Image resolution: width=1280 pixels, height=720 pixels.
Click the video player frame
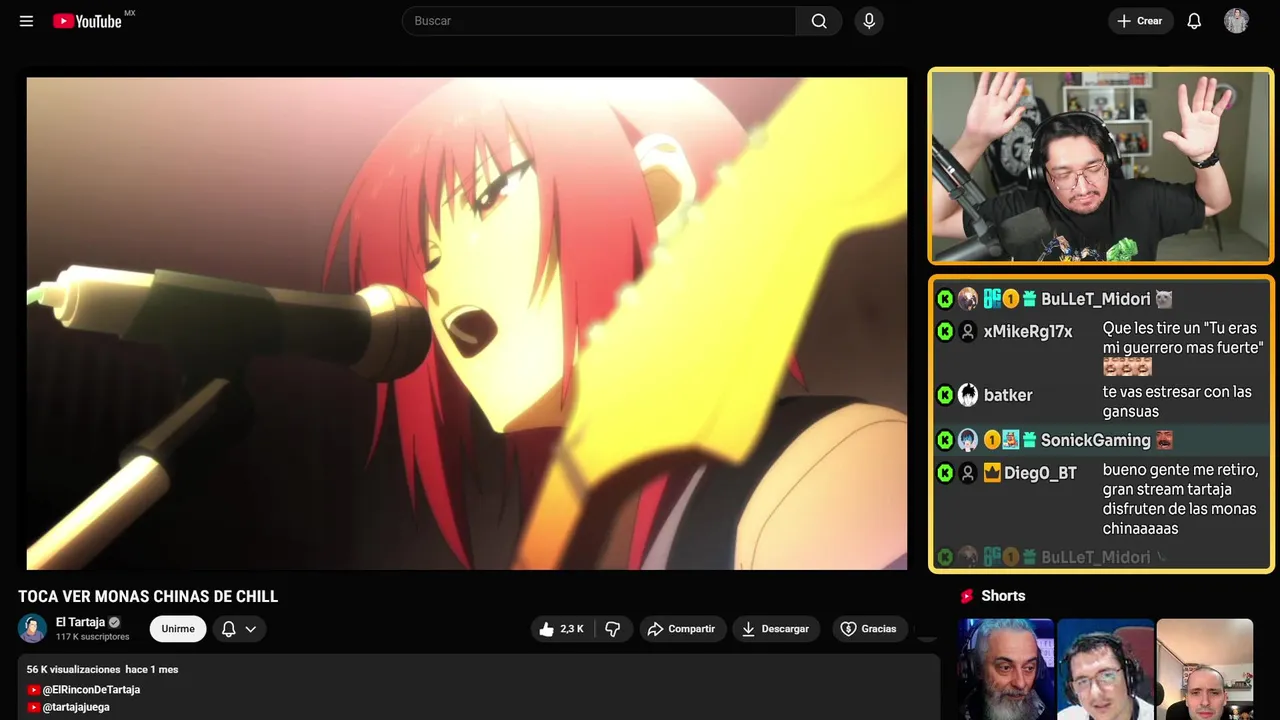467,323
